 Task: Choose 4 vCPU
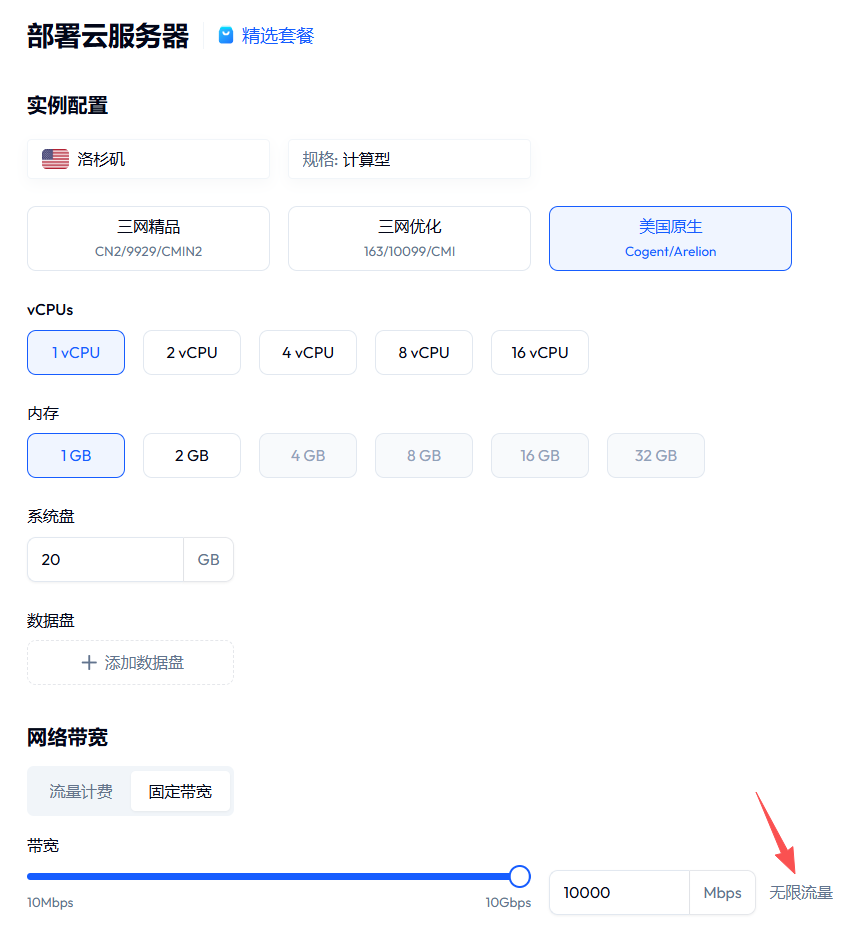coord(308,353)
